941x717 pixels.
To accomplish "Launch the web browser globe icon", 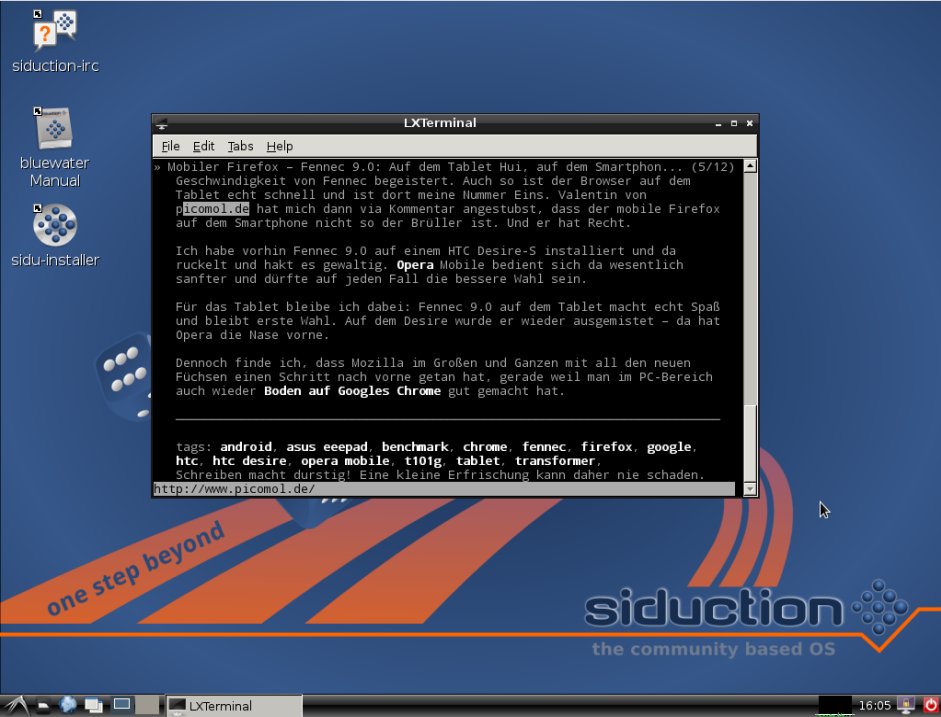I will coord(67,705).
